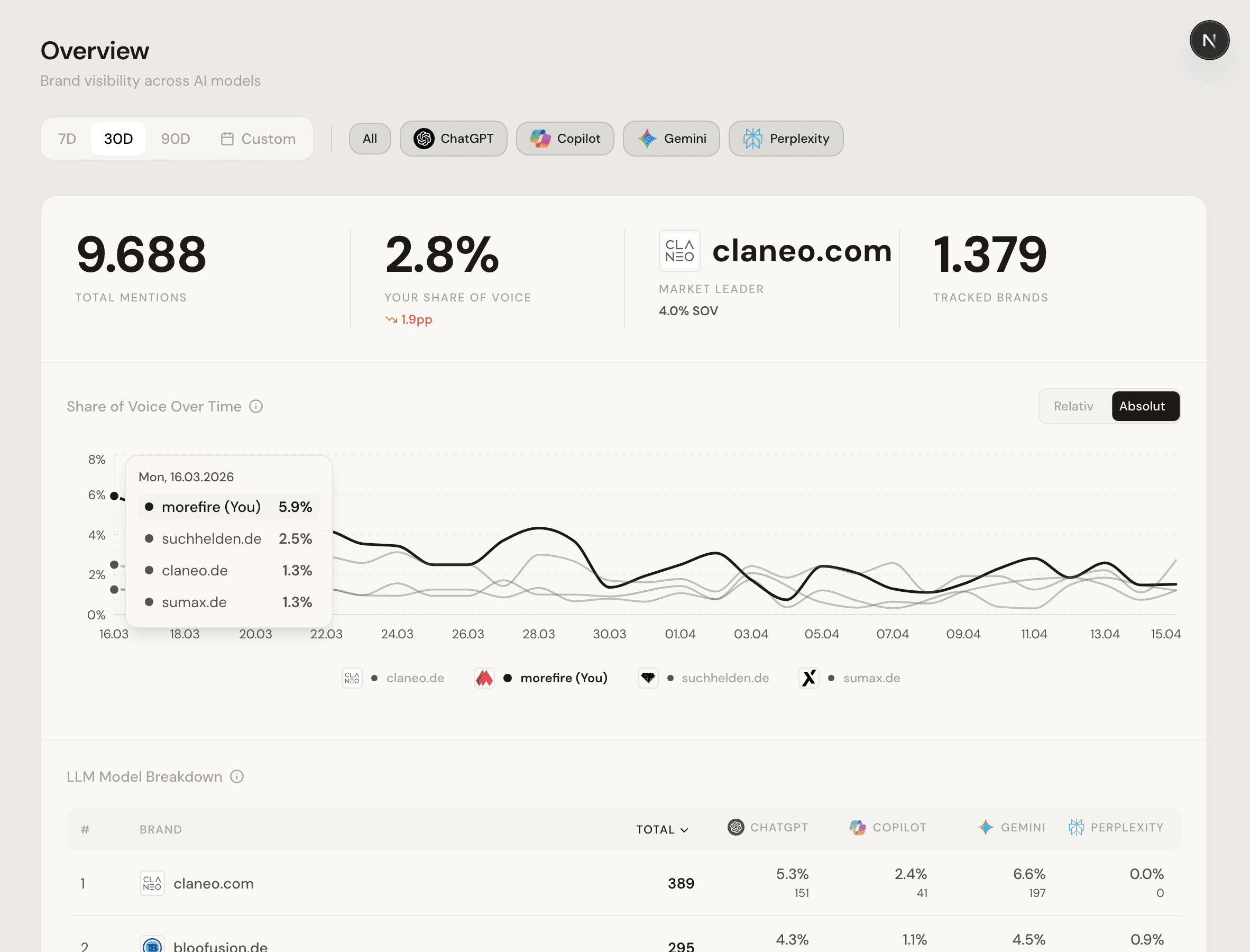1250x952 pixels.
Task: Toggle claneo.de series in chart legend
Action: point(393,678)
